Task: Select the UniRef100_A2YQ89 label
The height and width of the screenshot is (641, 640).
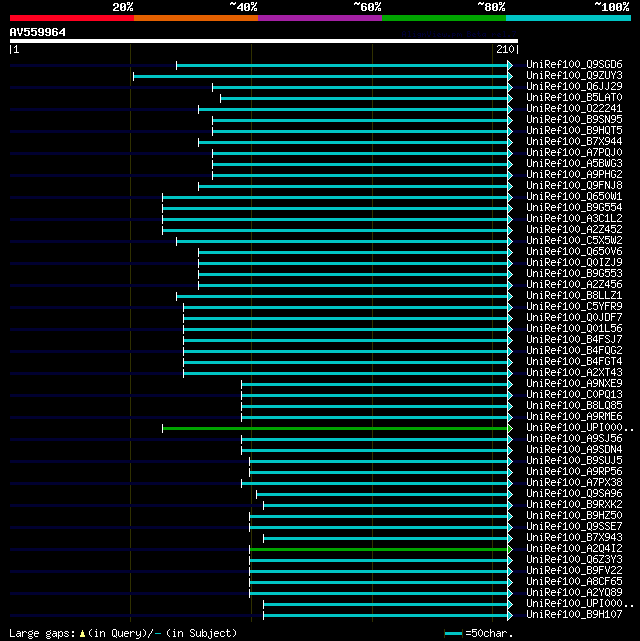Action: tap(574, 593)
